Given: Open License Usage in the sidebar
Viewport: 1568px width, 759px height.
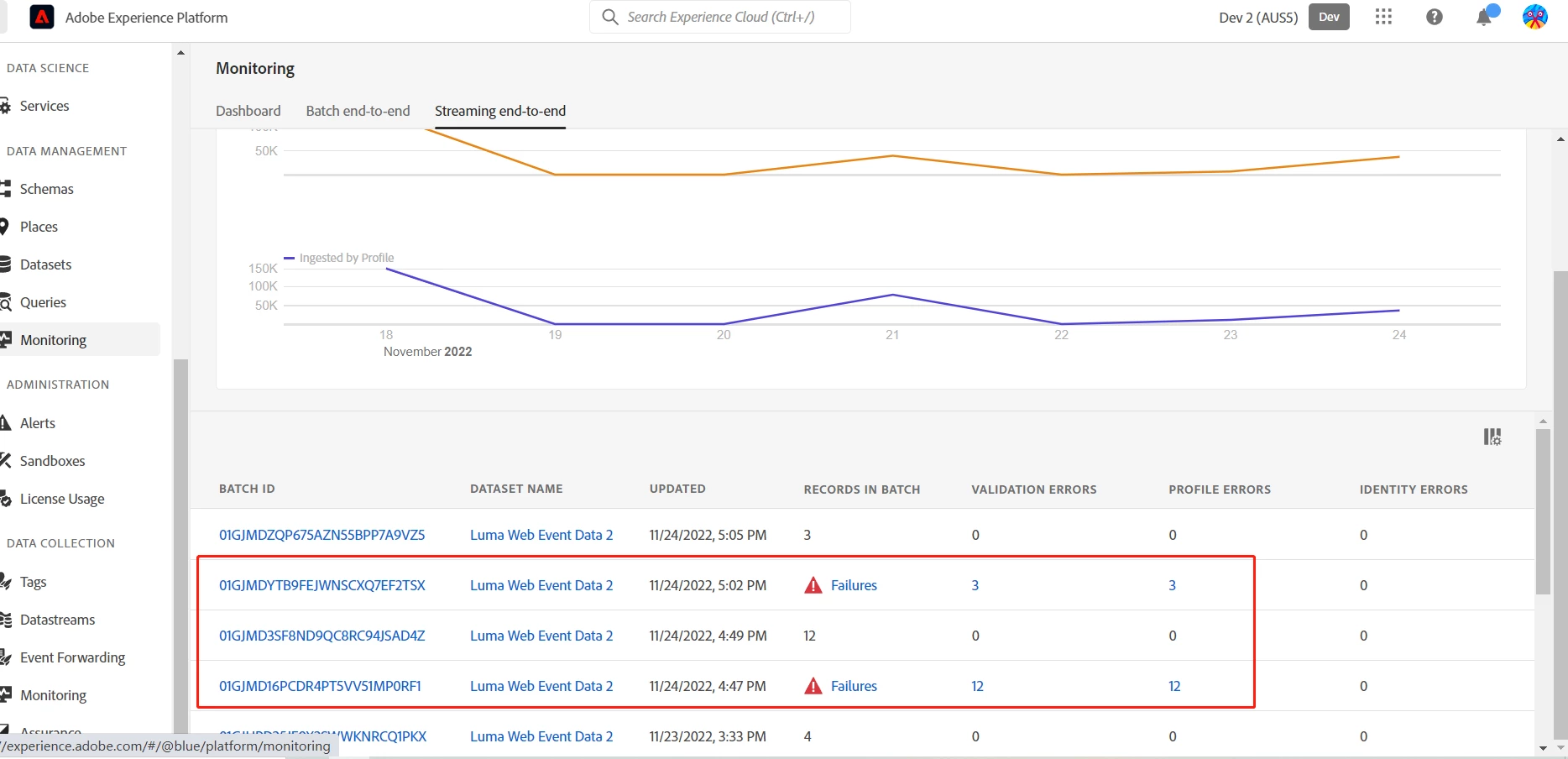Looking at the screenshot, I should [x=62, y=499].
